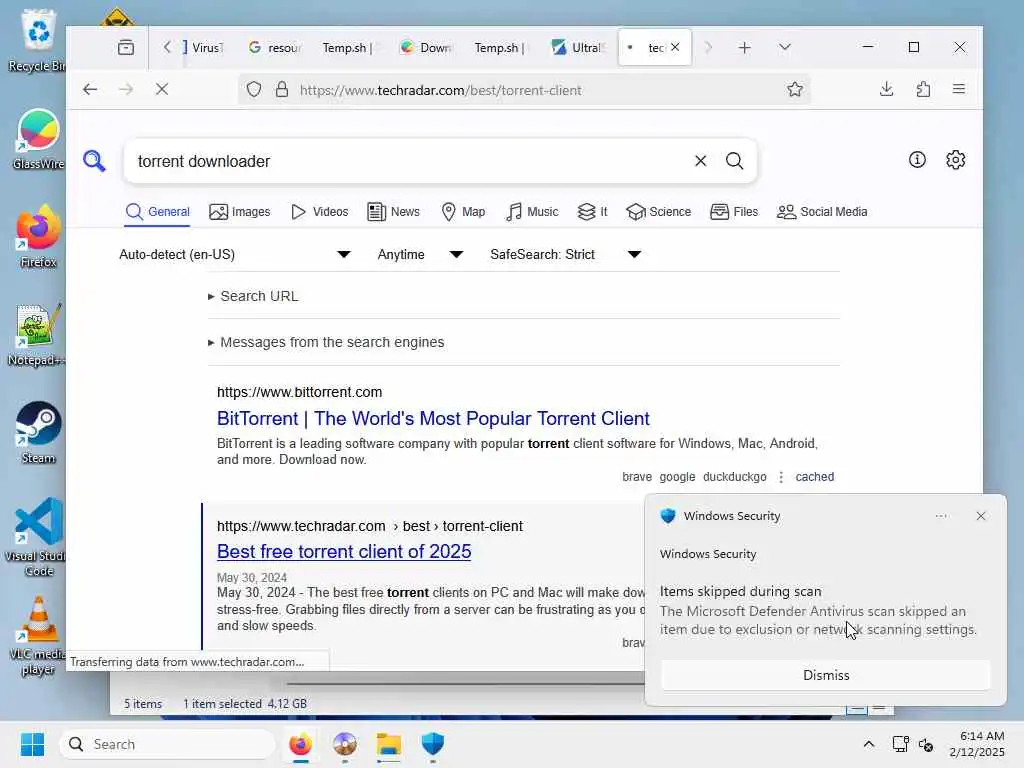The height and width of the screenshot is (768, 1024).
Task: Select the General search category
Action: tap(157, 212)
